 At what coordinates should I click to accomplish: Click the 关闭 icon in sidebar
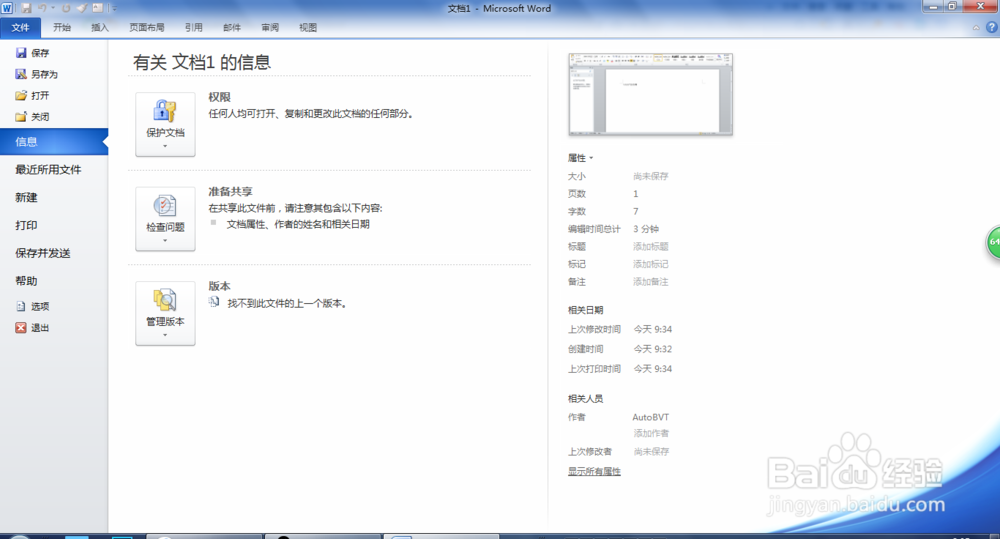coord(21,117)
